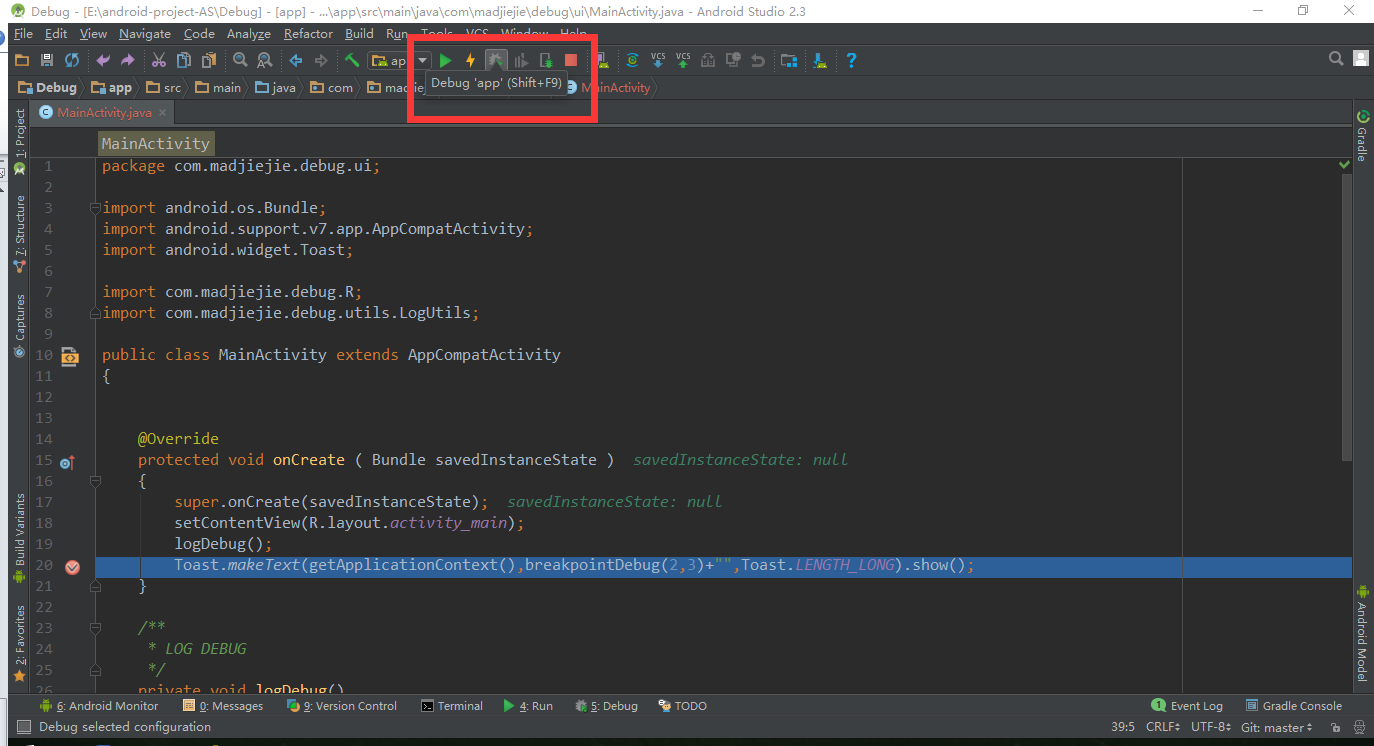Open the Android Monitor panel
1374x746 pixels.
[98, 706]
